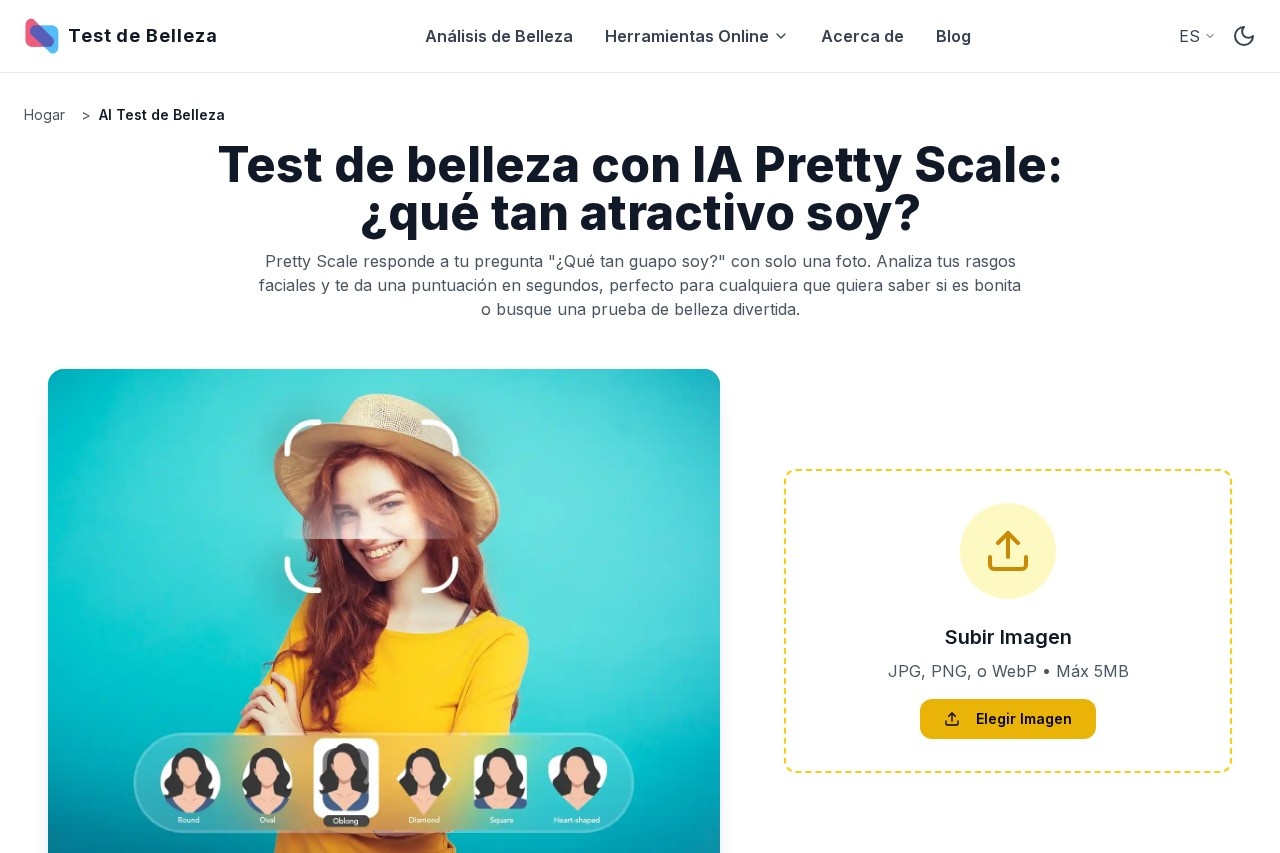Go to Hogar breadcrumb link

coord(44,115)
